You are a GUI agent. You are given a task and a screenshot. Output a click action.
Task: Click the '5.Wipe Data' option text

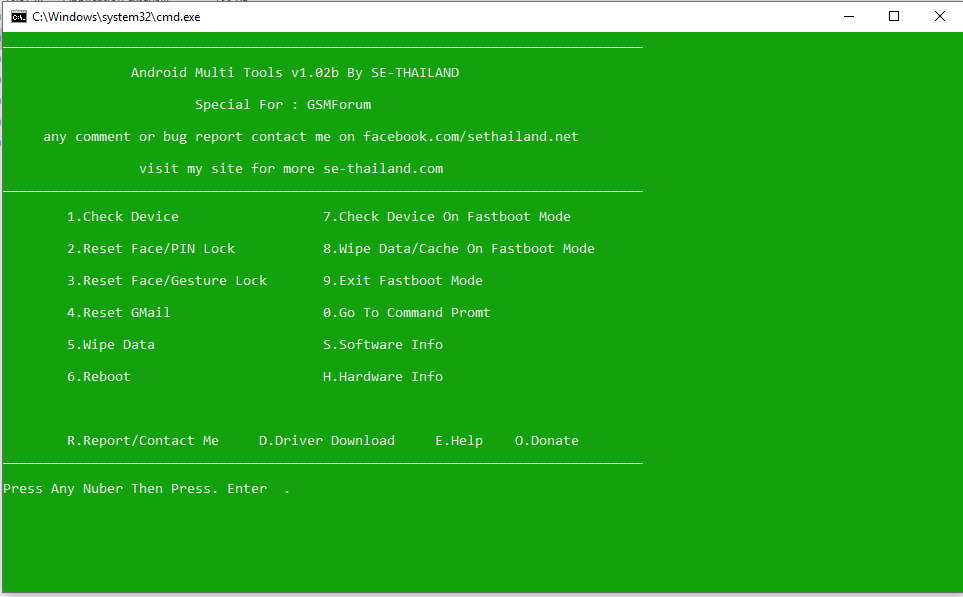click(x=111, y=345)
